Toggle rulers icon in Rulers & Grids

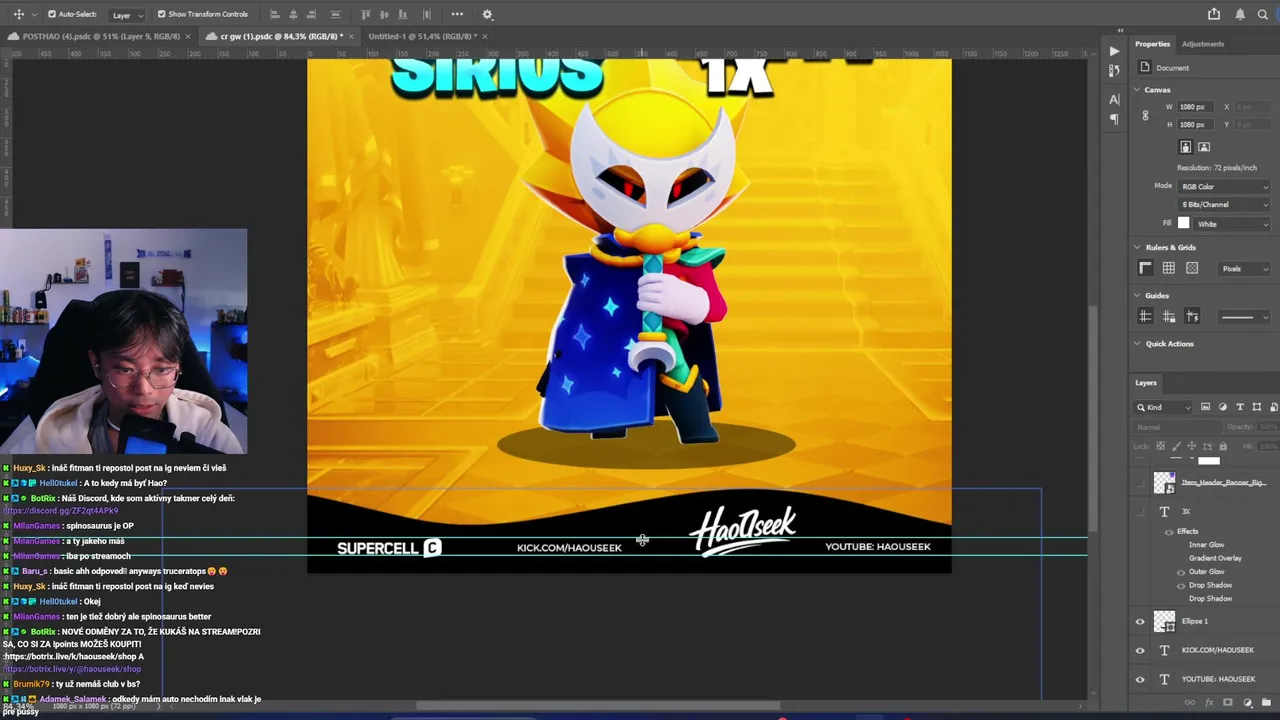click(x=1146, y=268)
